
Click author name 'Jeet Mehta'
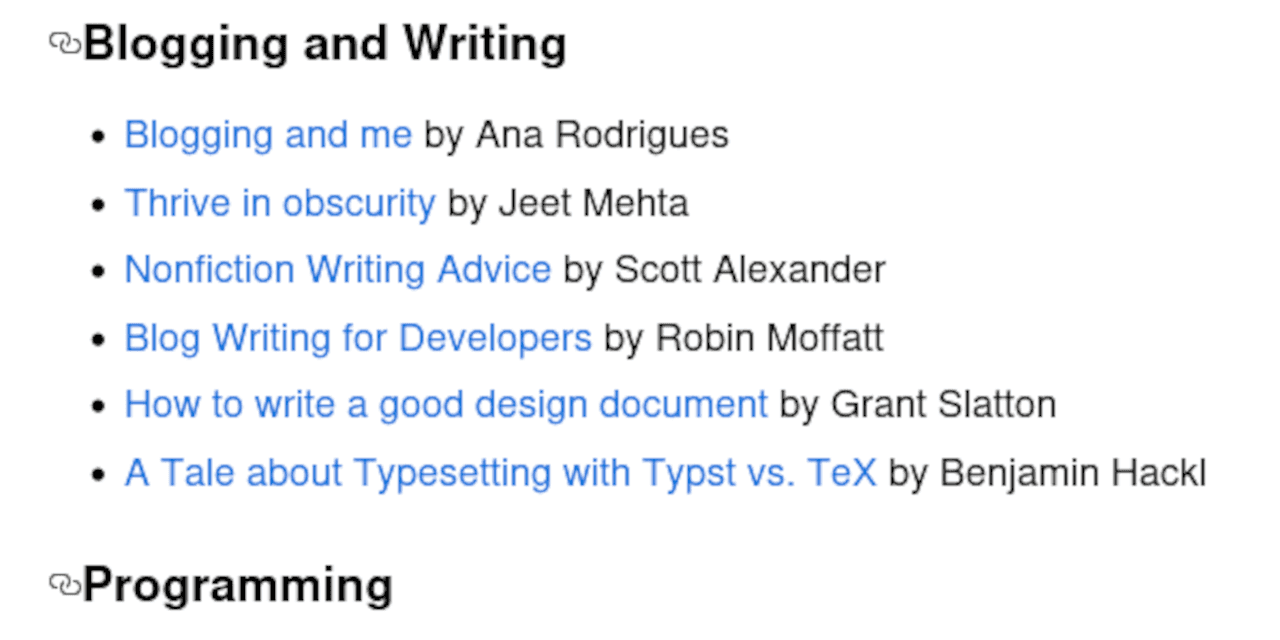pos(593,203)
